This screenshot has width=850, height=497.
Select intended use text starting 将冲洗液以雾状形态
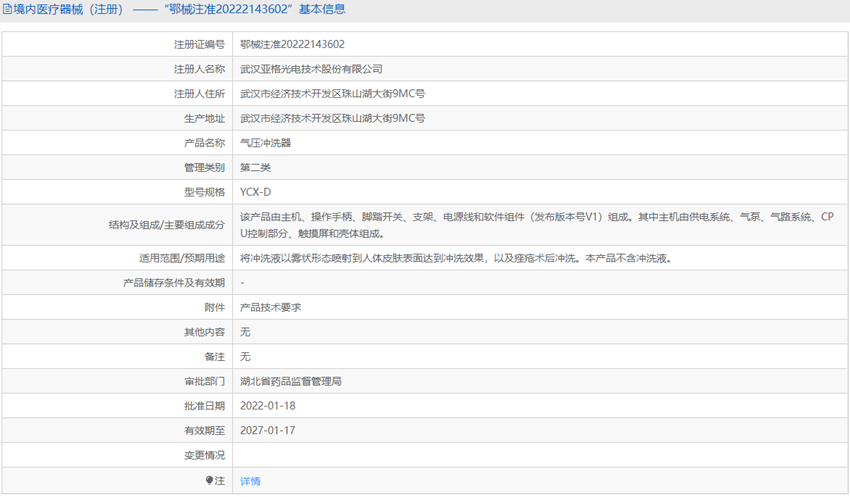[456, 259]
